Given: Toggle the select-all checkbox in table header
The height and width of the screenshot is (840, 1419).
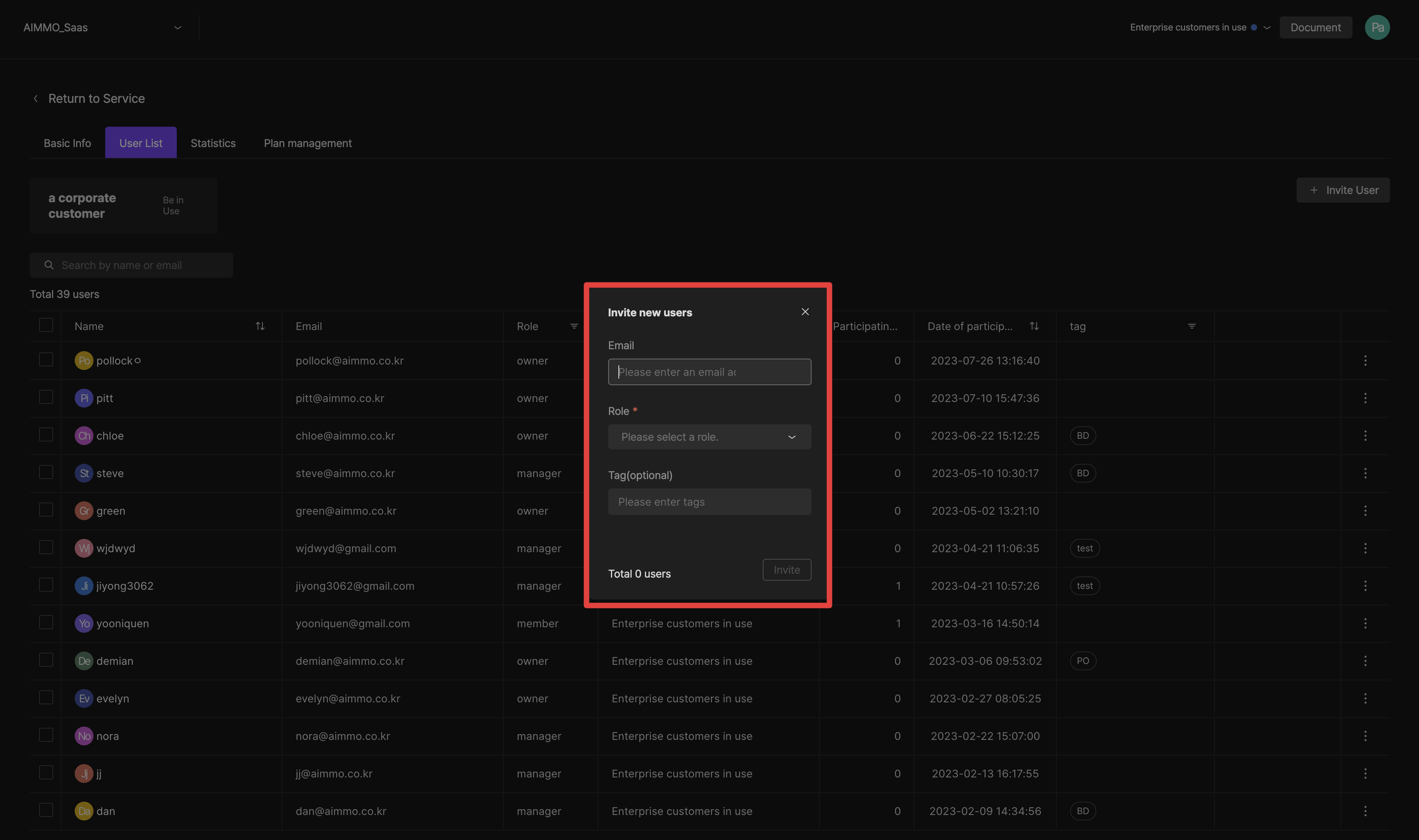Looking at the screenshot, I should pyautogui.click(x=46, y=325).
